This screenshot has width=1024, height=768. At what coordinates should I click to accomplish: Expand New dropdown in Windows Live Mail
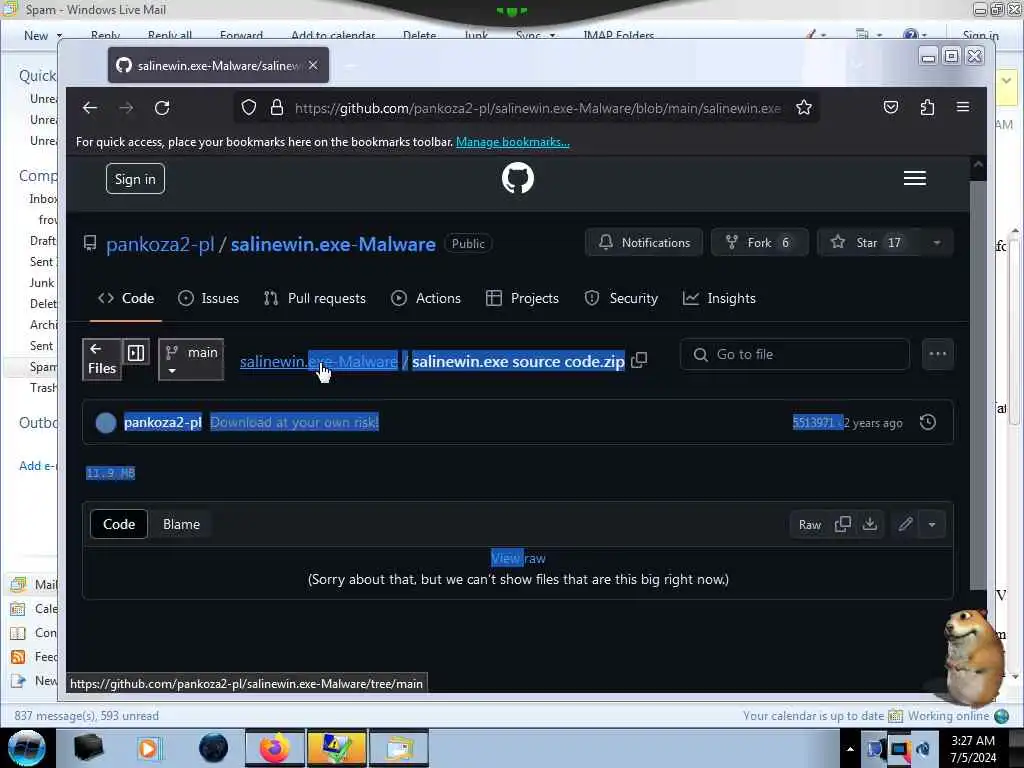click(x=59, y=35)
